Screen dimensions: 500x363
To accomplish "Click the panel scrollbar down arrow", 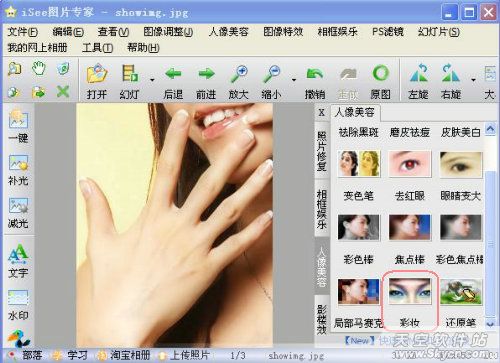I will (490, 323).
